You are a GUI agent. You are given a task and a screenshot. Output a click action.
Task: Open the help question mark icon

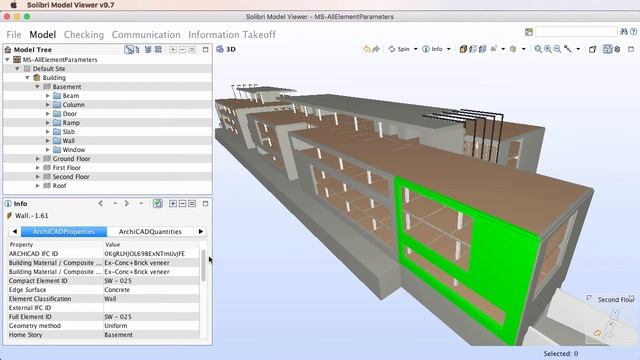[x=633, y=31]
